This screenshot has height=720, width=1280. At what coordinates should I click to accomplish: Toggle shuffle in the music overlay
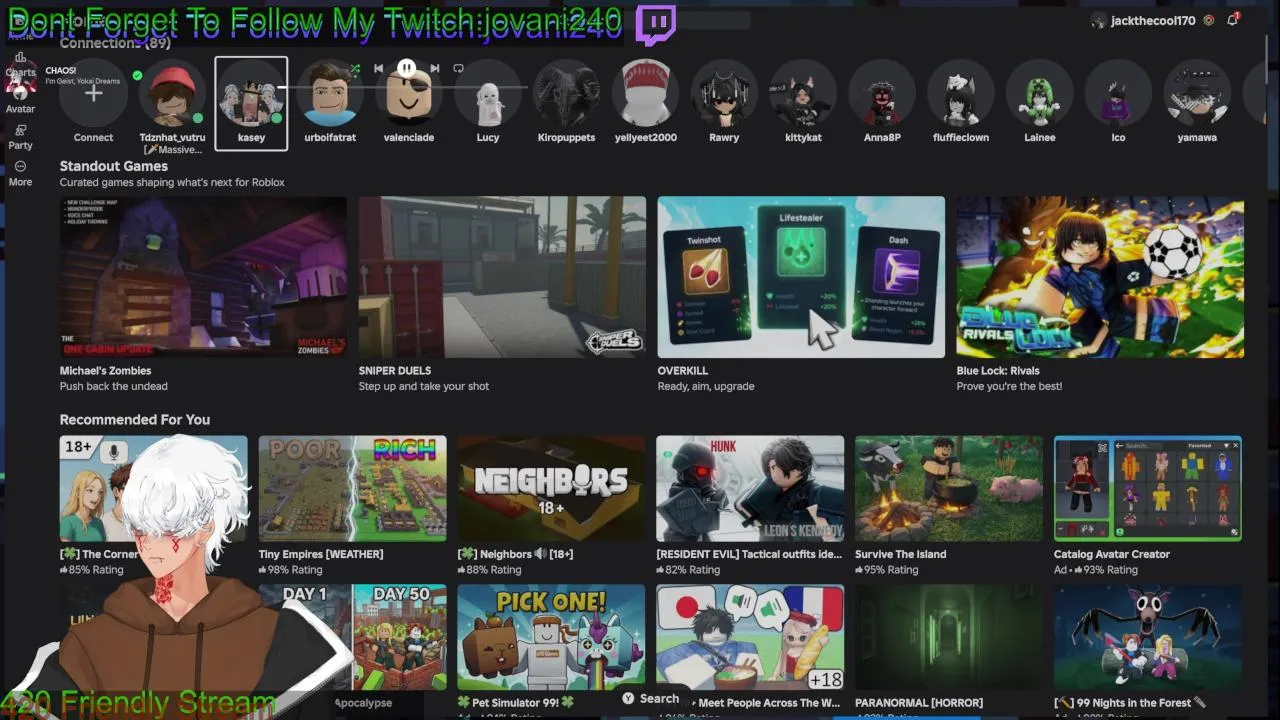click(354, 68)
